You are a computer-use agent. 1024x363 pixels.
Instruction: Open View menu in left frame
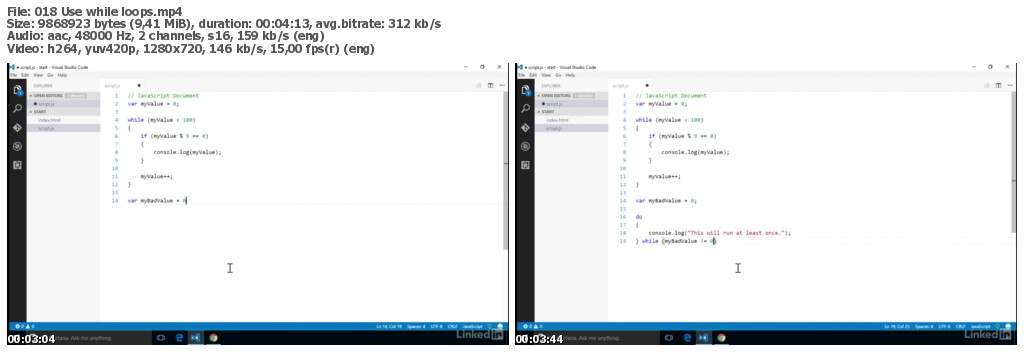(38, 75)
